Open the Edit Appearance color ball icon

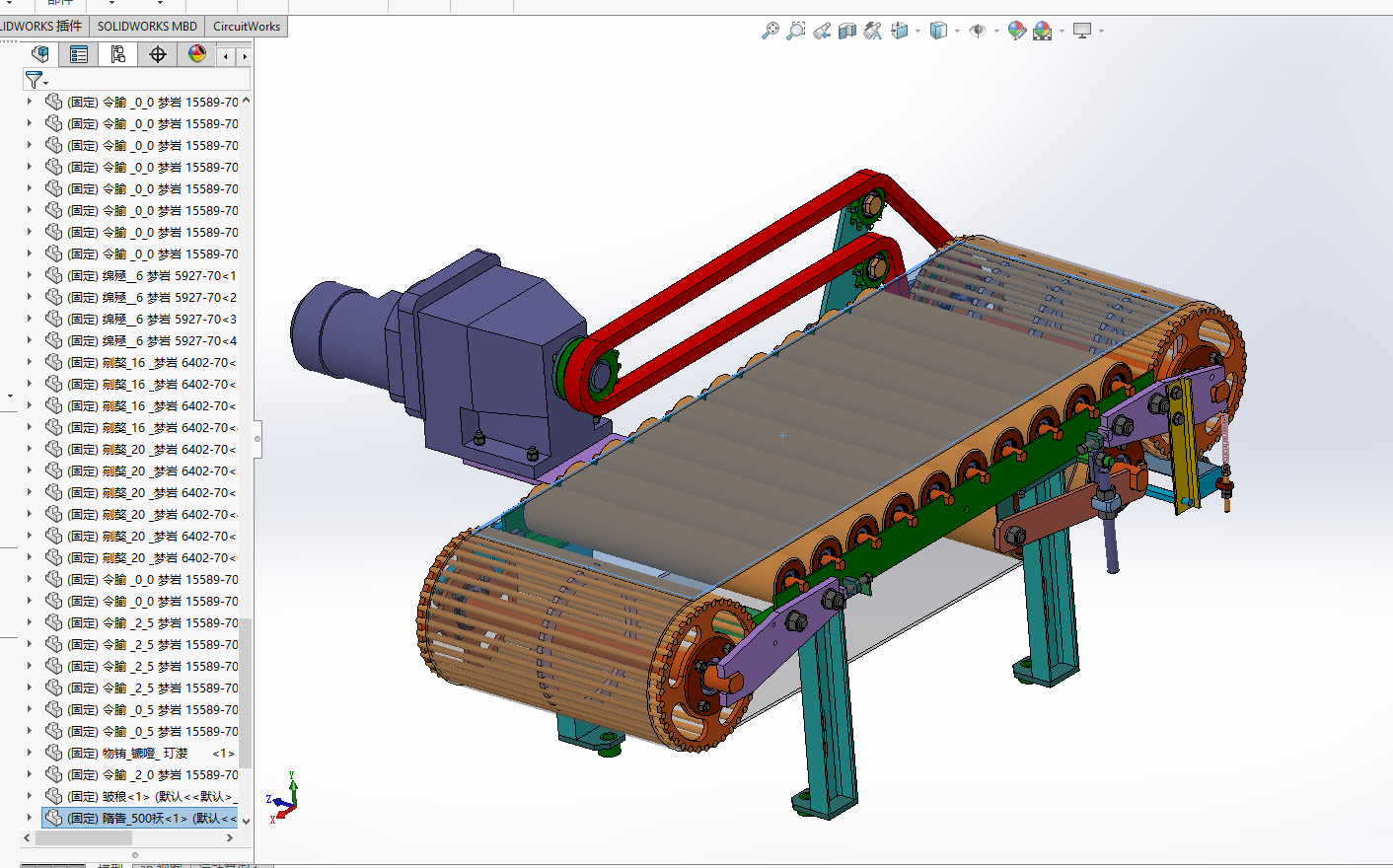[1016, 32]
